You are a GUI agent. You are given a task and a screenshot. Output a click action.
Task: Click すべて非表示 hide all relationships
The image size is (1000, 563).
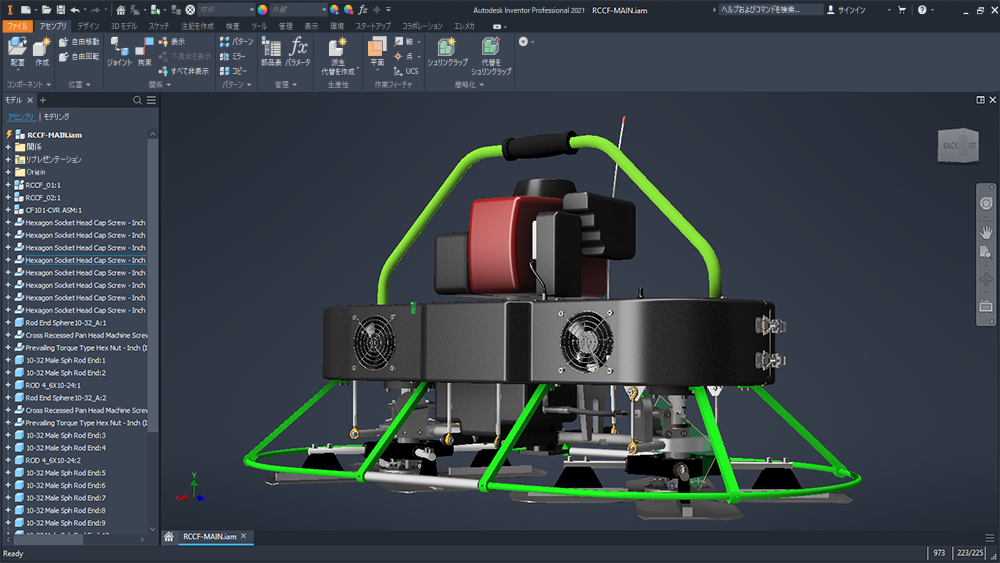[x=184, y=71]
